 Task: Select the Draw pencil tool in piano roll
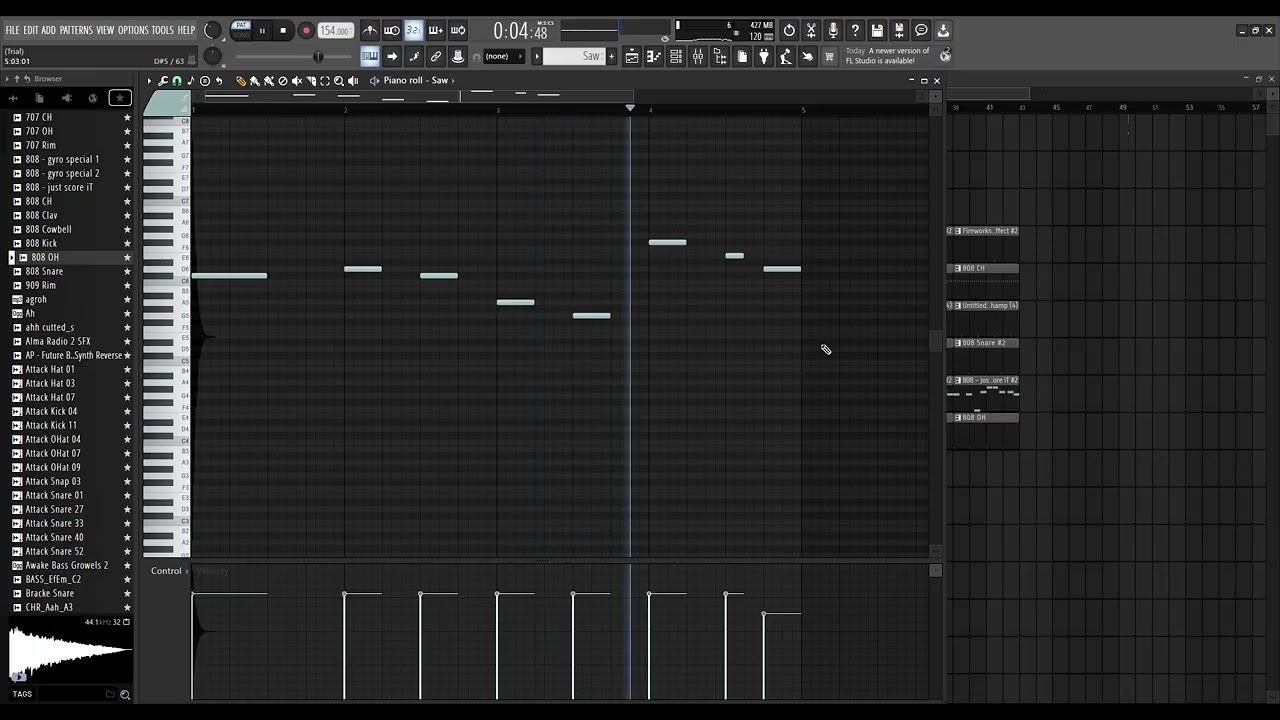241,81
